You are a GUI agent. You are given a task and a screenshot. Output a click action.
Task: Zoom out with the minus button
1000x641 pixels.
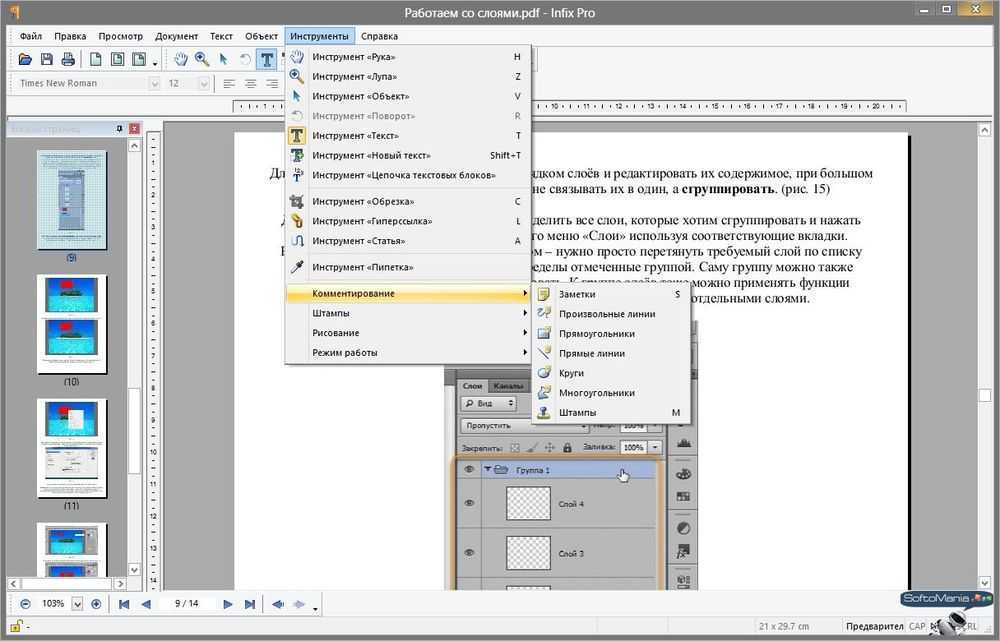(25, 604)
